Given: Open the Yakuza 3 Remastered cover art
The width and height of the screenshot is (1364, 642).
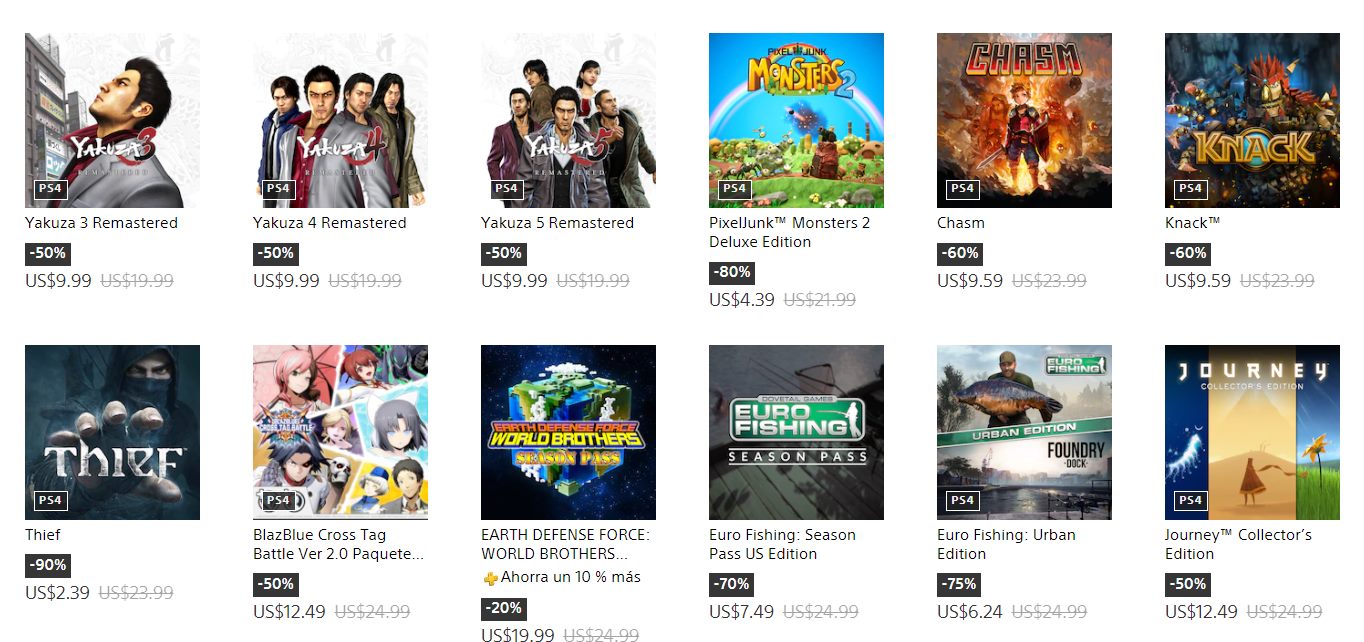Looking at the screenshot, I should click(x=112, y=120).
